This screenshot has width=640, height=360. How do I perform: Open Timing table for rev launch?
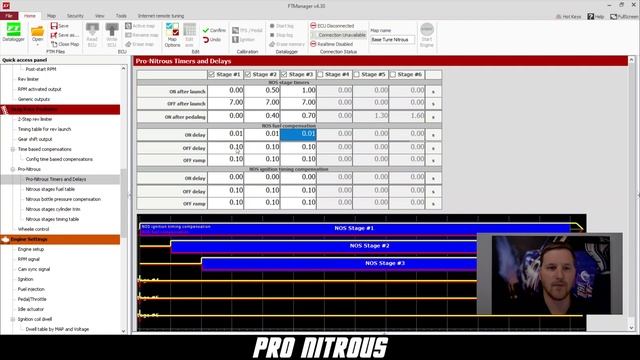(x=44, y=129)
